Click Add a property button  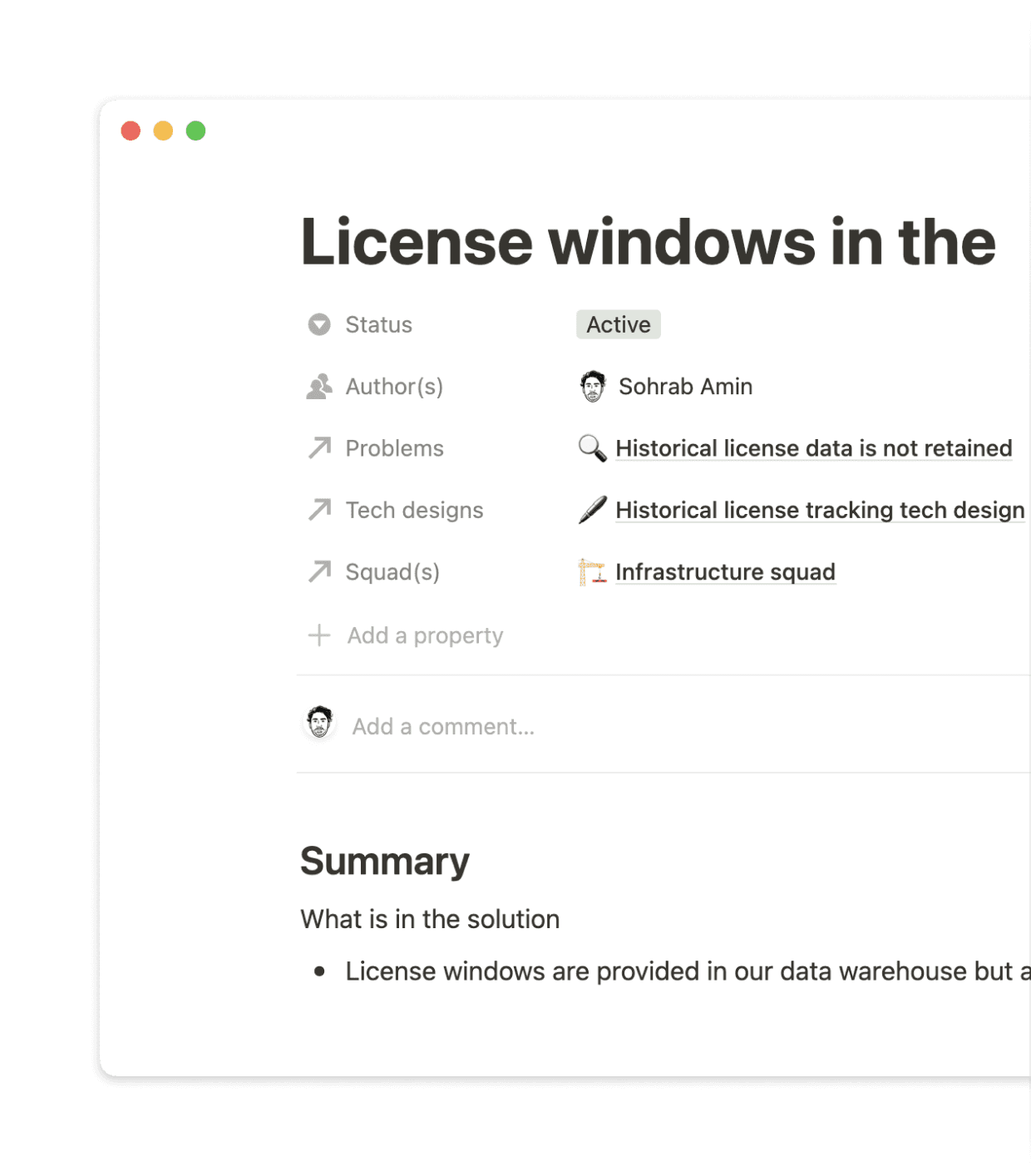click(x=406, y=635)
